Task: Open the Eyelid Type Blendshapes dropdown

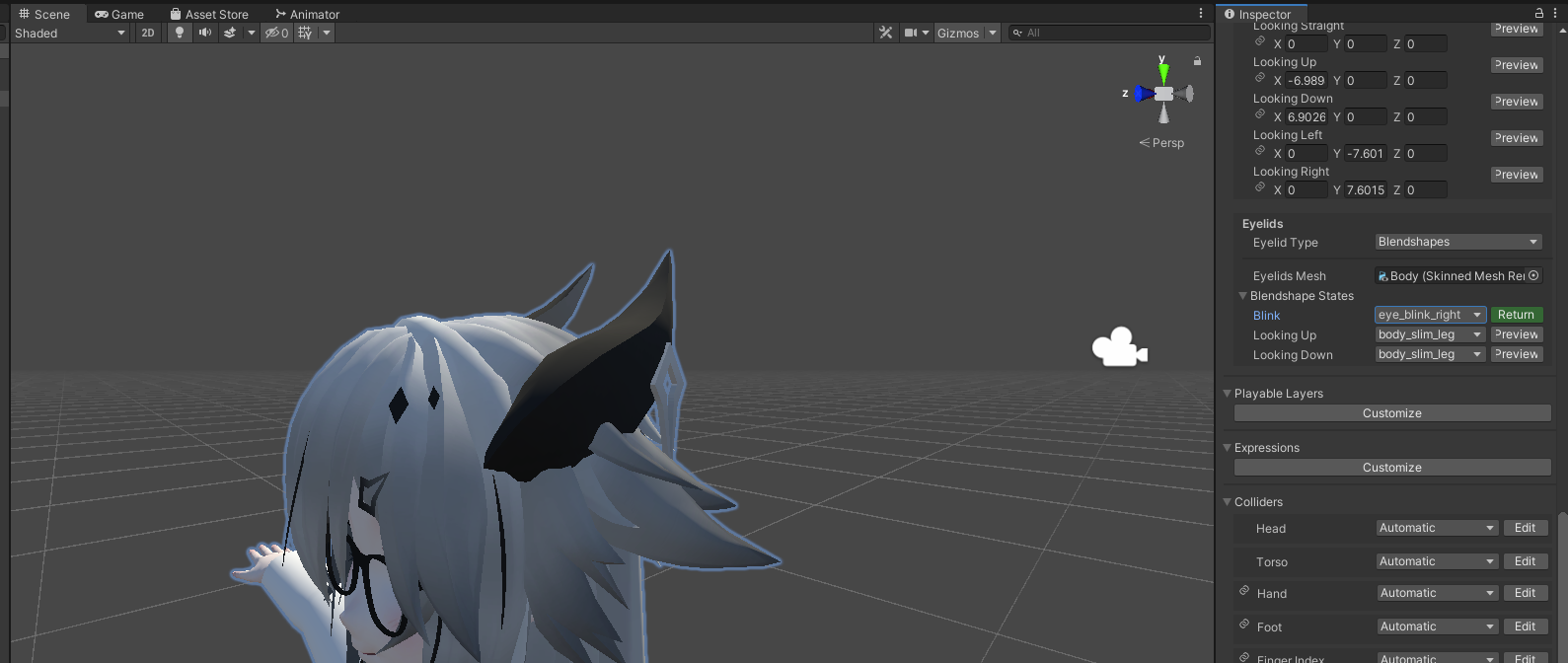Action: [1457, 242]
